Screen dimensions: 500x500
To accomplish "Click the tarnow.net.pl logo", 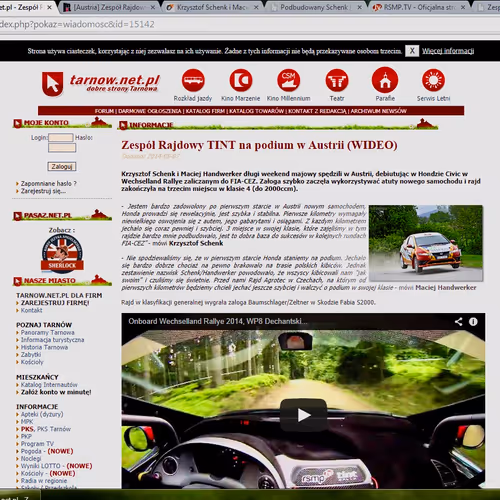I will [x=101, y=83].
